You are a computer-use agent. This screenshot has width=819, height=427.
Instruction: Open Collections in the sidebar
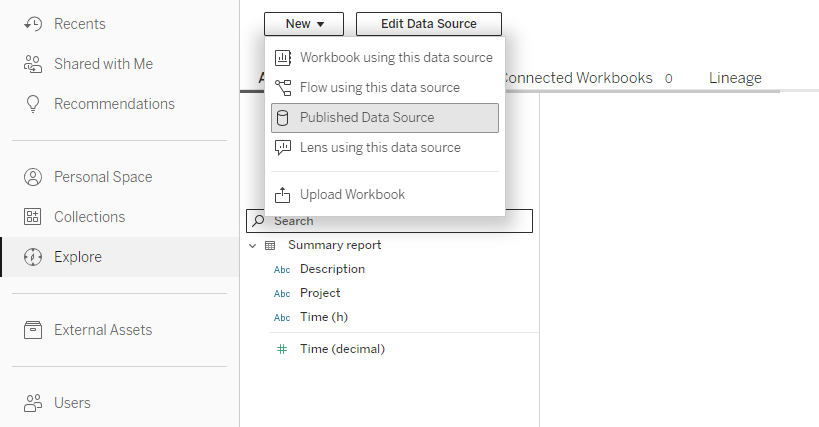(x=89, y=217)
